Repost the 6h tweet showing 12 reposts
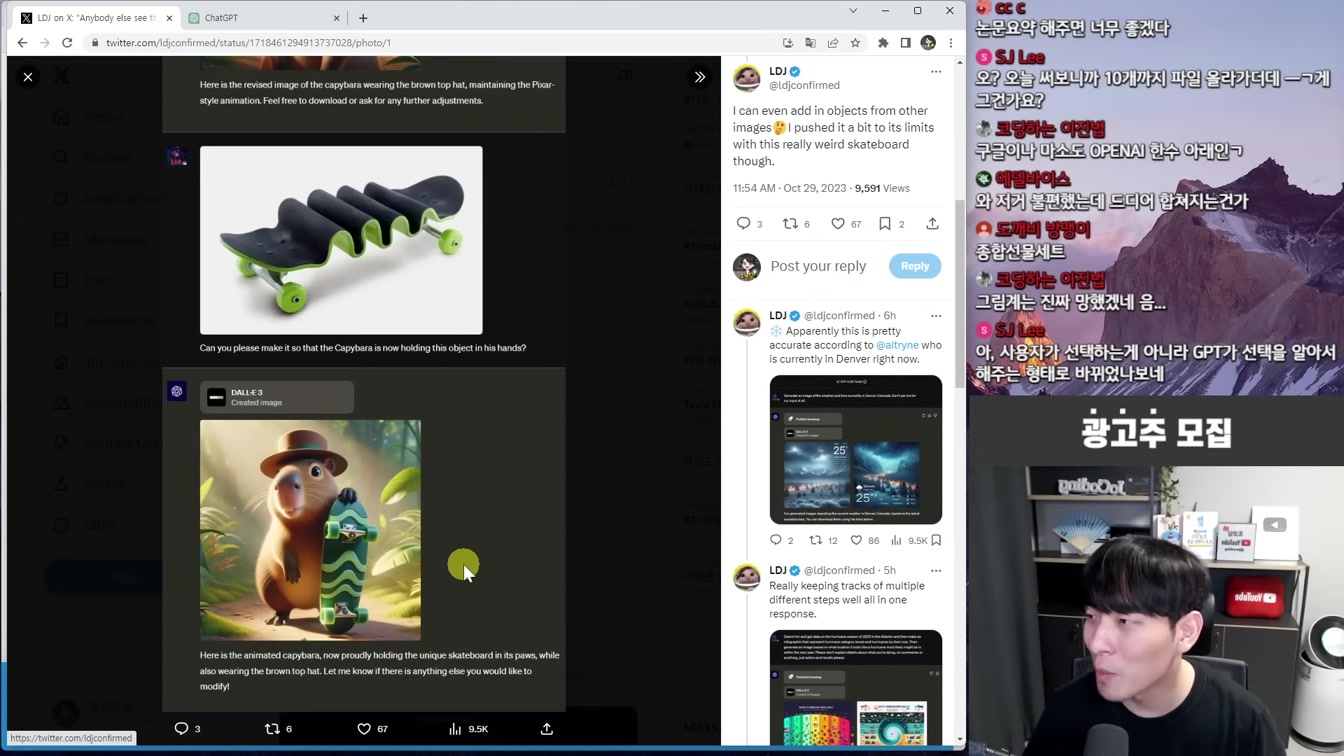The height and width of the screenshot is (756, 1344). pyautogui.click(x=815, y=540)
